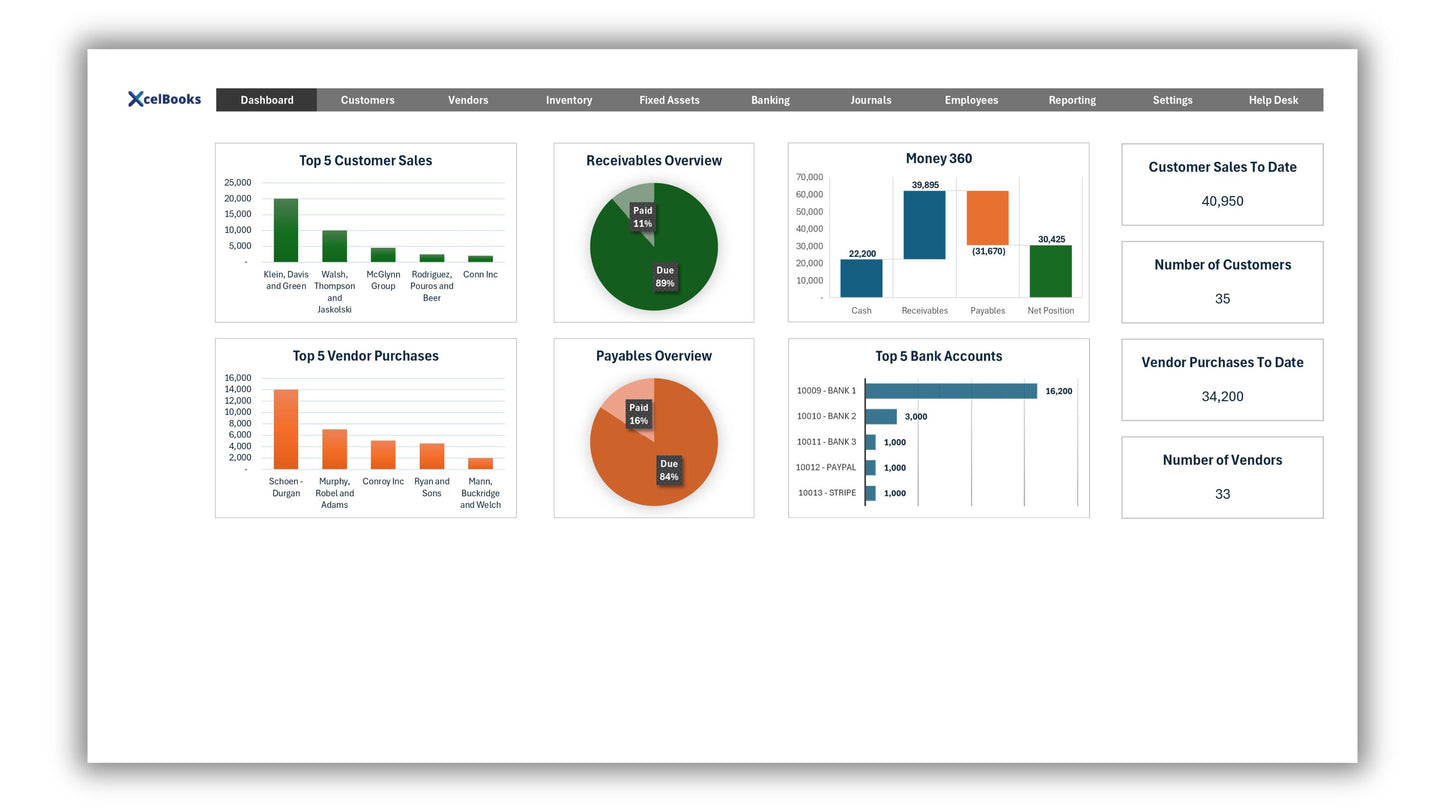
Task: Click the Ryan and Sons label
Action: tap(431, 487)
